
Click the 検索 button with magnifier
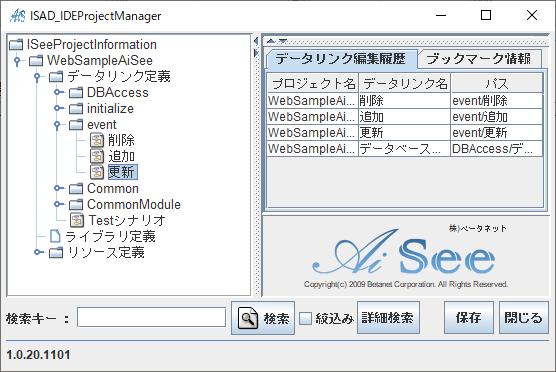pos(263,318)
